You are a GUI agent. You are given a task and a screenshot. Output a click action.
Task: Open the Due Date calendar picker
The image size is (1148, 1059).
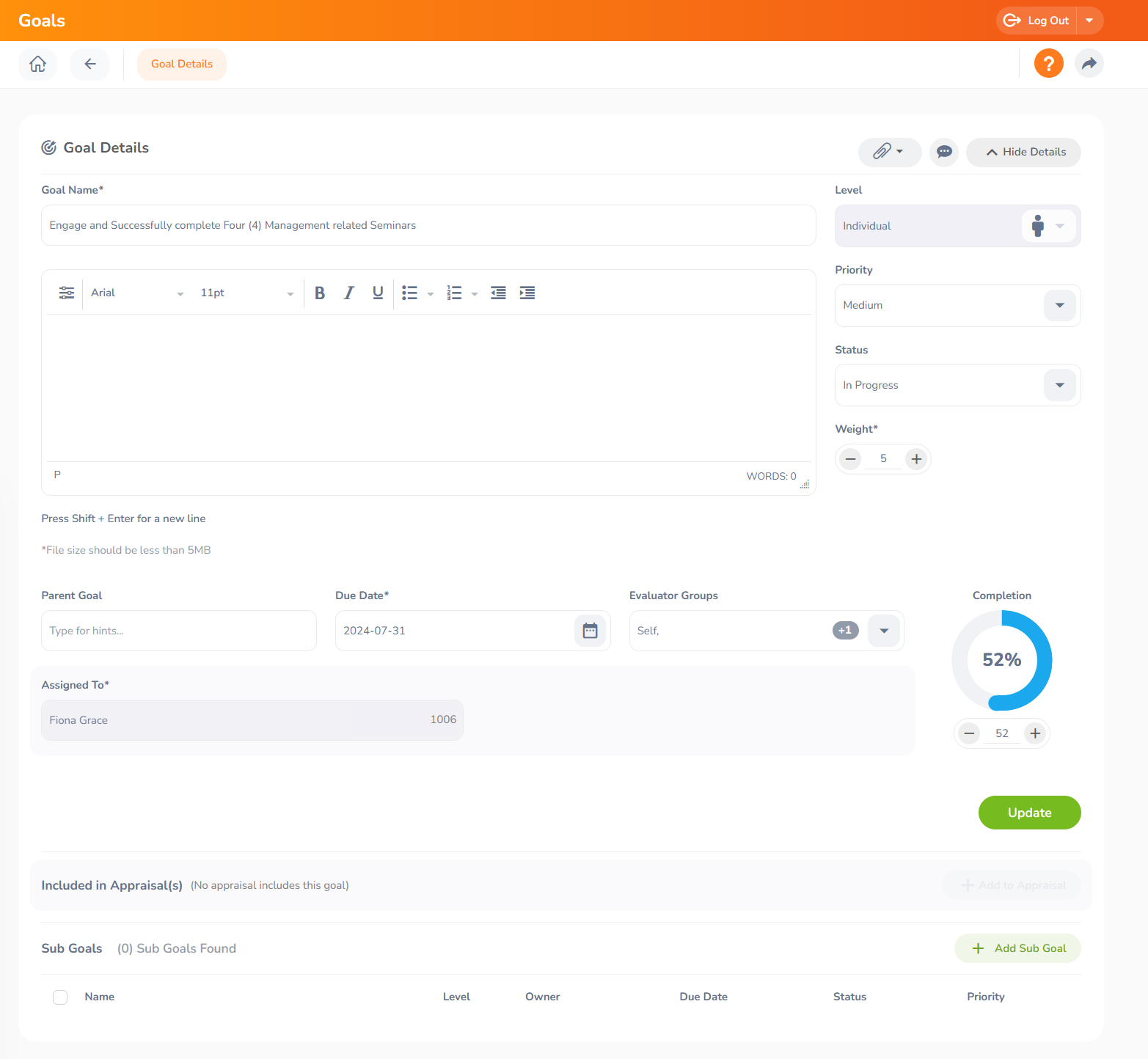point(590,631)
